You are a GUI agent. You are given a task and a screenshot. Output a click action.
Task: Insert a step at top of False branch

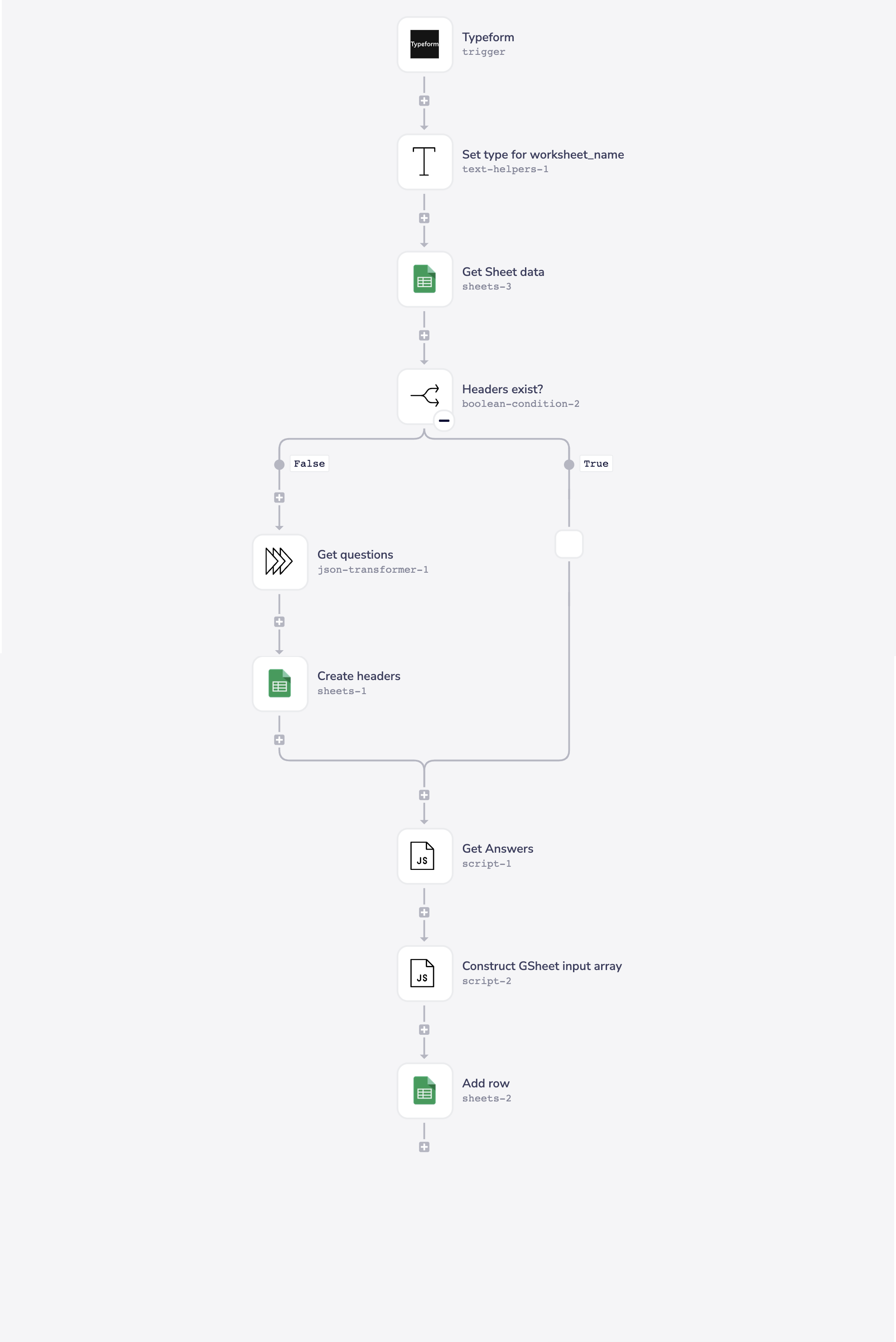[x=279, y=497]
